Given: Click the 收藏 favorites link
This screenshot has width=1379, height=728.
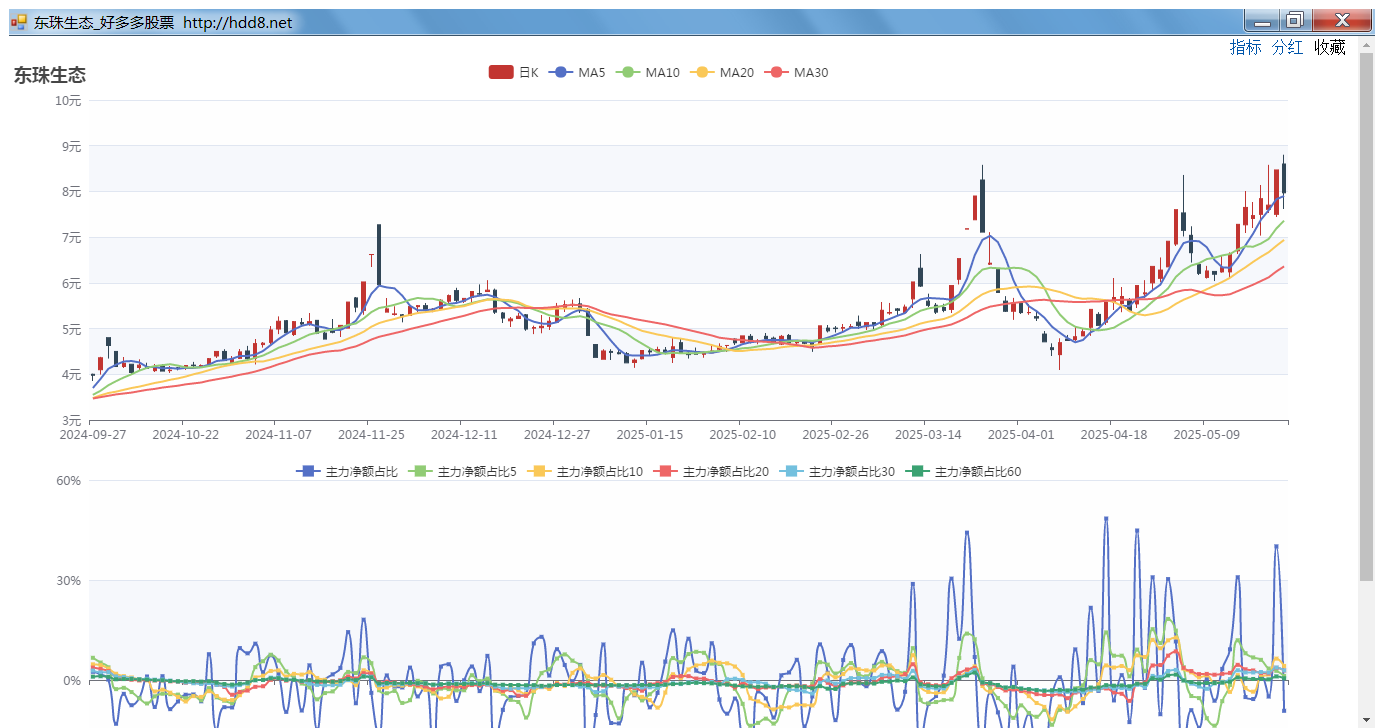Looking at the screenshot, I should tap(1329, 47).
